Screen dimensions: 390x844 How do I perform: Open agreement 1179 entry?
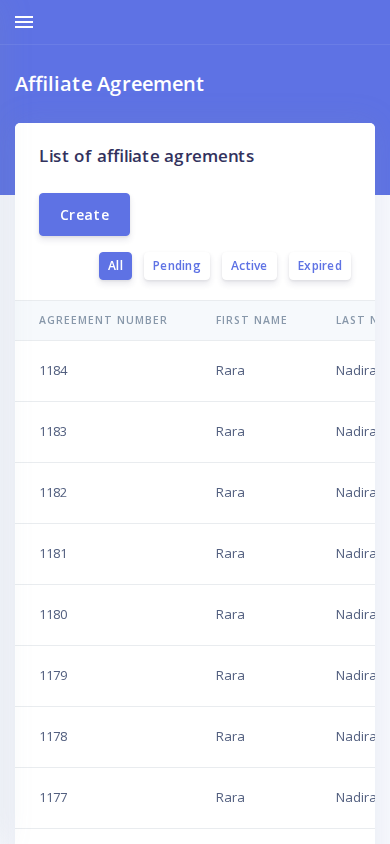195,676
